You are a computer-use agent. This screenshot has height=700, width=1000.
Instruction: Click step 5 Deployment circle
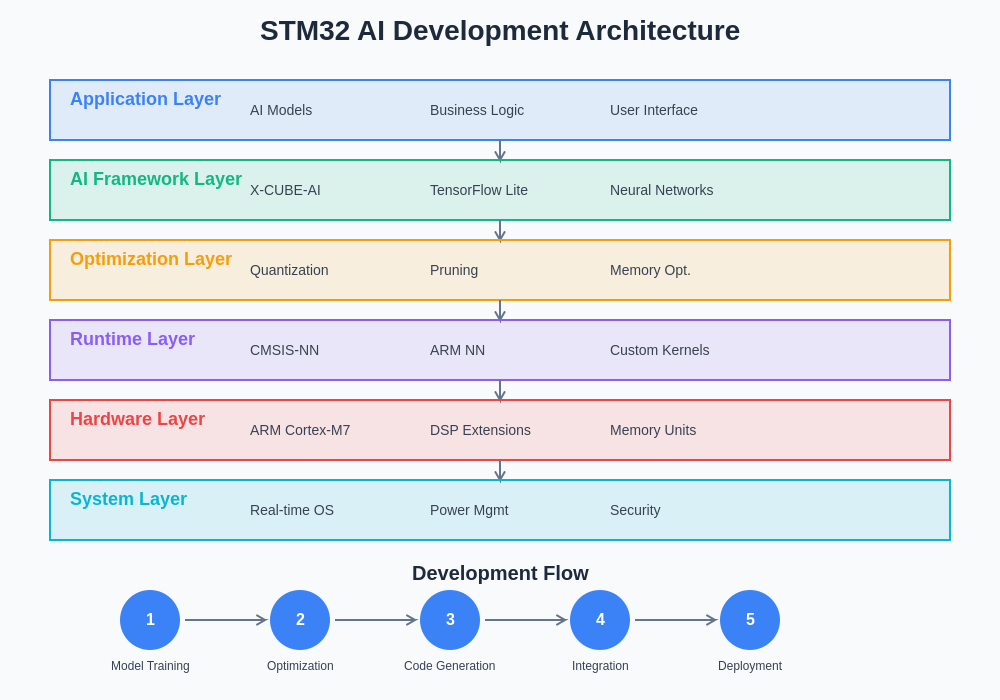(x=750, y=620)
